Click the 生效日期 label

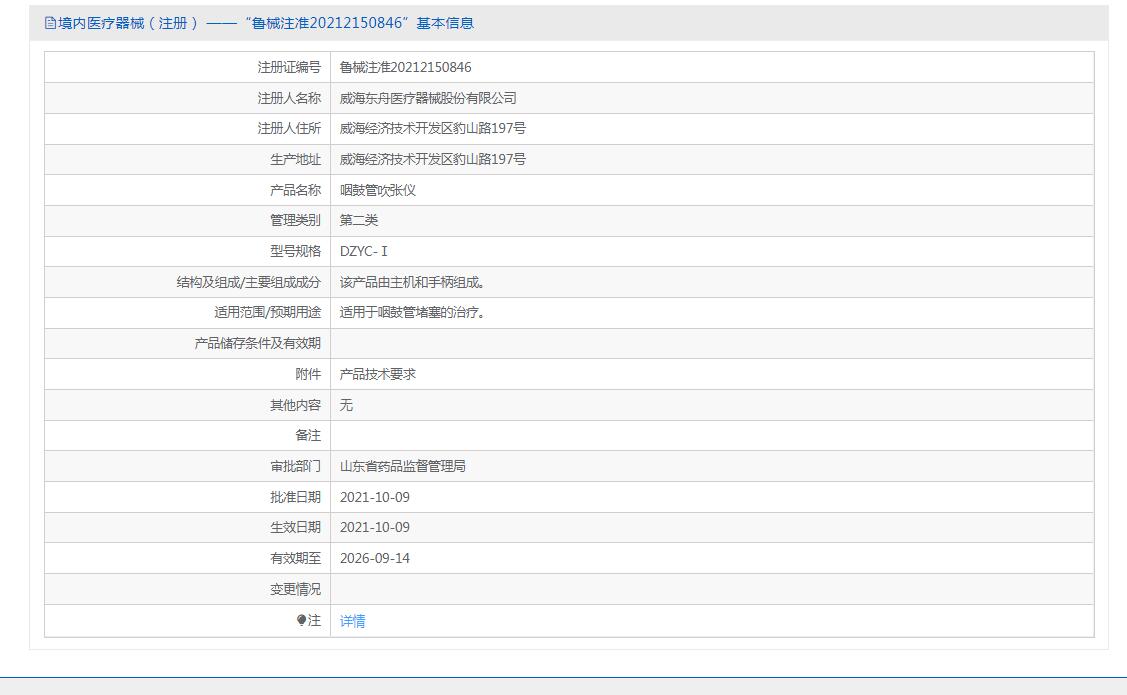pos(295,528)
